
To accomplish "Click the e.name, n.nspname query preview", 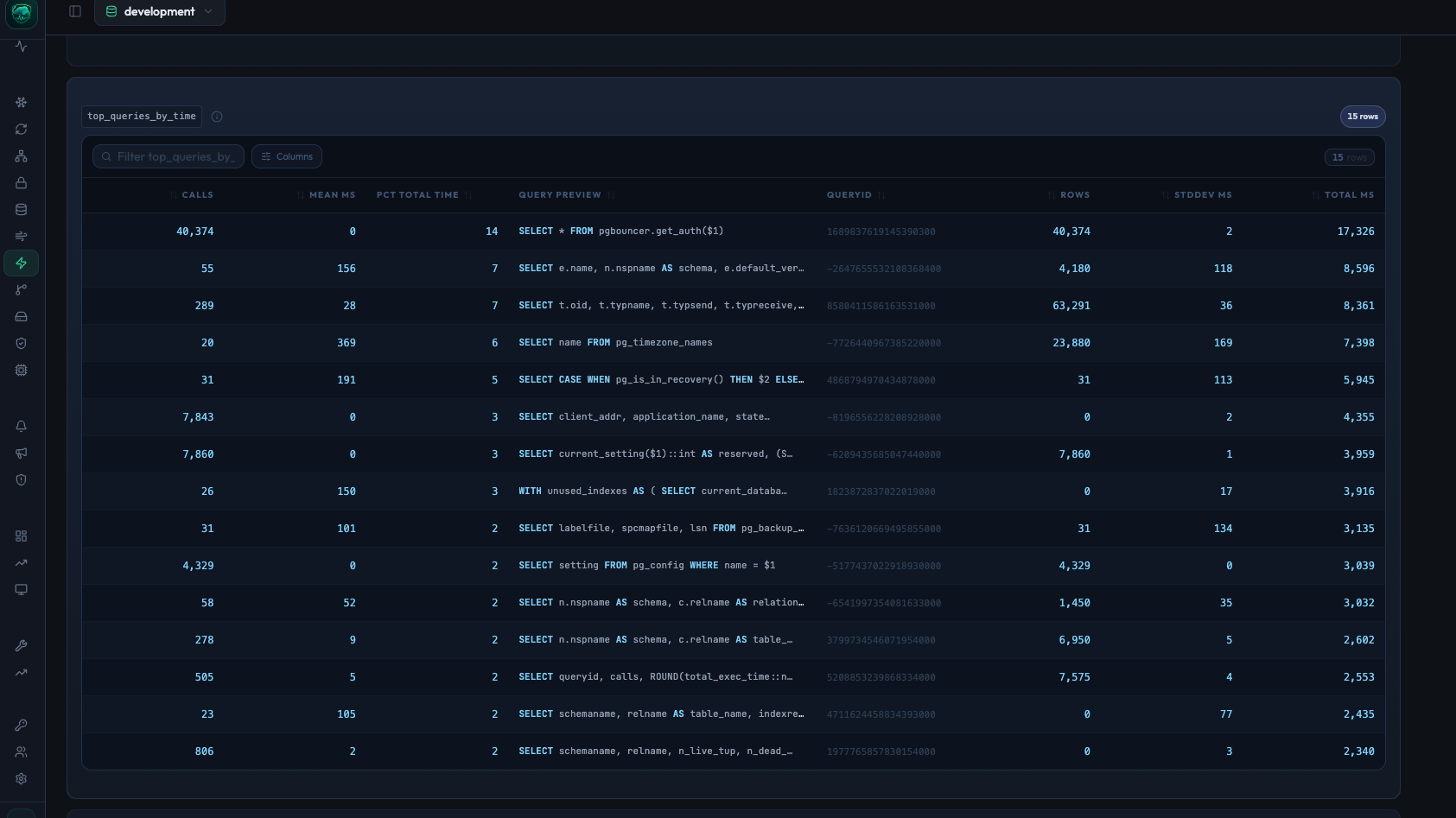I will coord(661,269).
